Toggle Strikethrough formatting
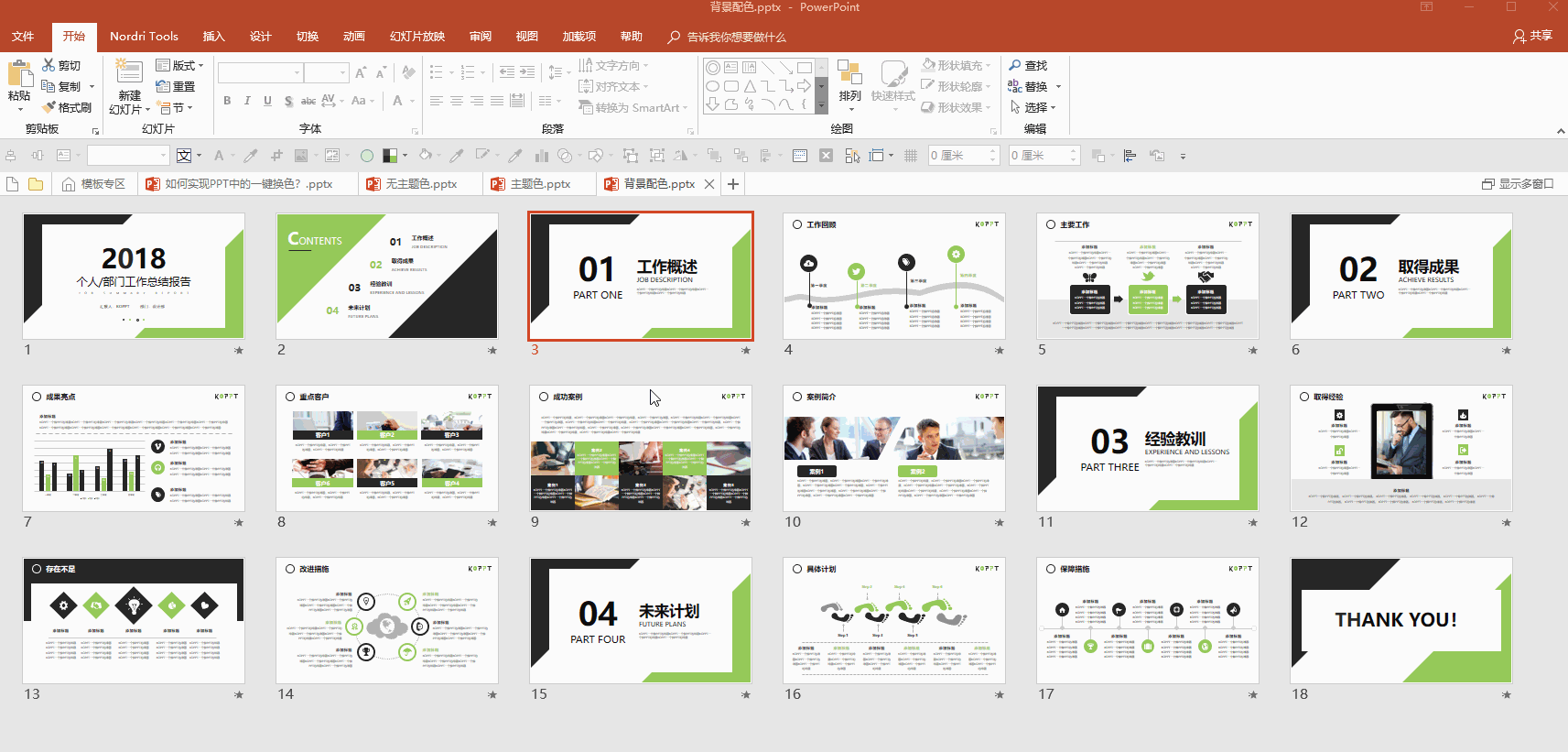This screenshot has height=752, width=1568. click(308, 101)
